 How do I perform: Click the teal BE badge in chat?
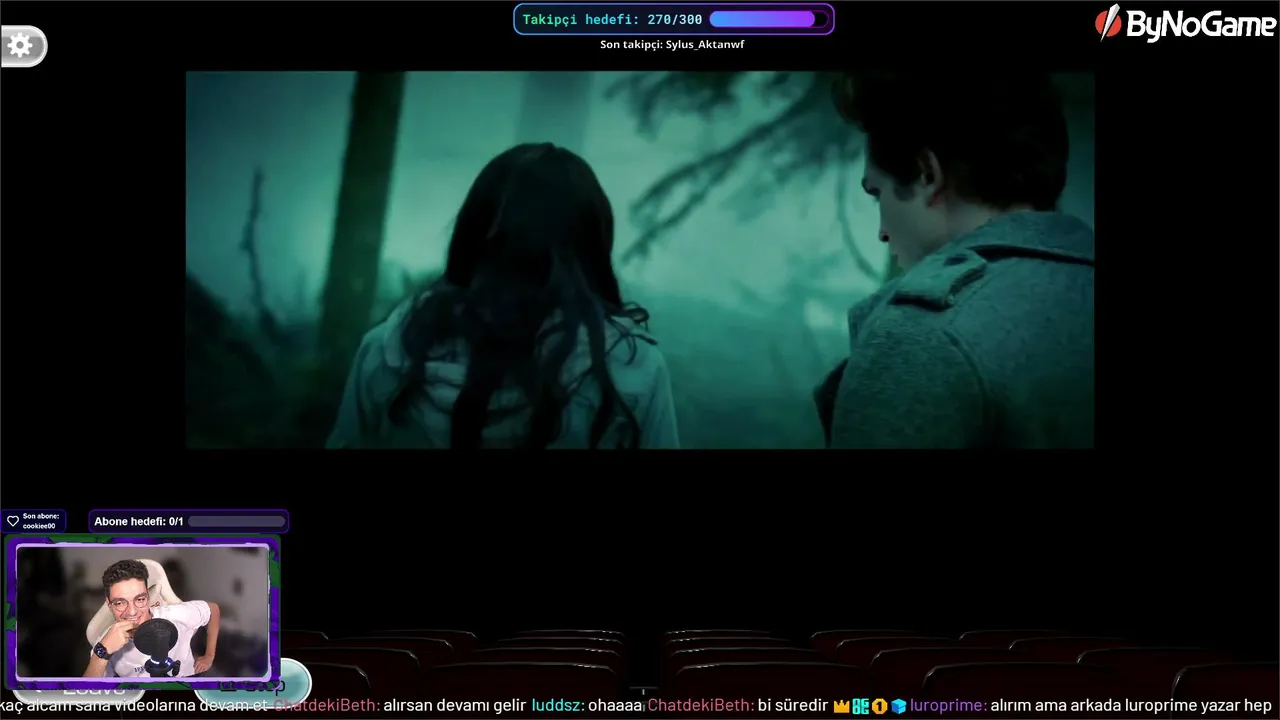[x=861, y=706]
